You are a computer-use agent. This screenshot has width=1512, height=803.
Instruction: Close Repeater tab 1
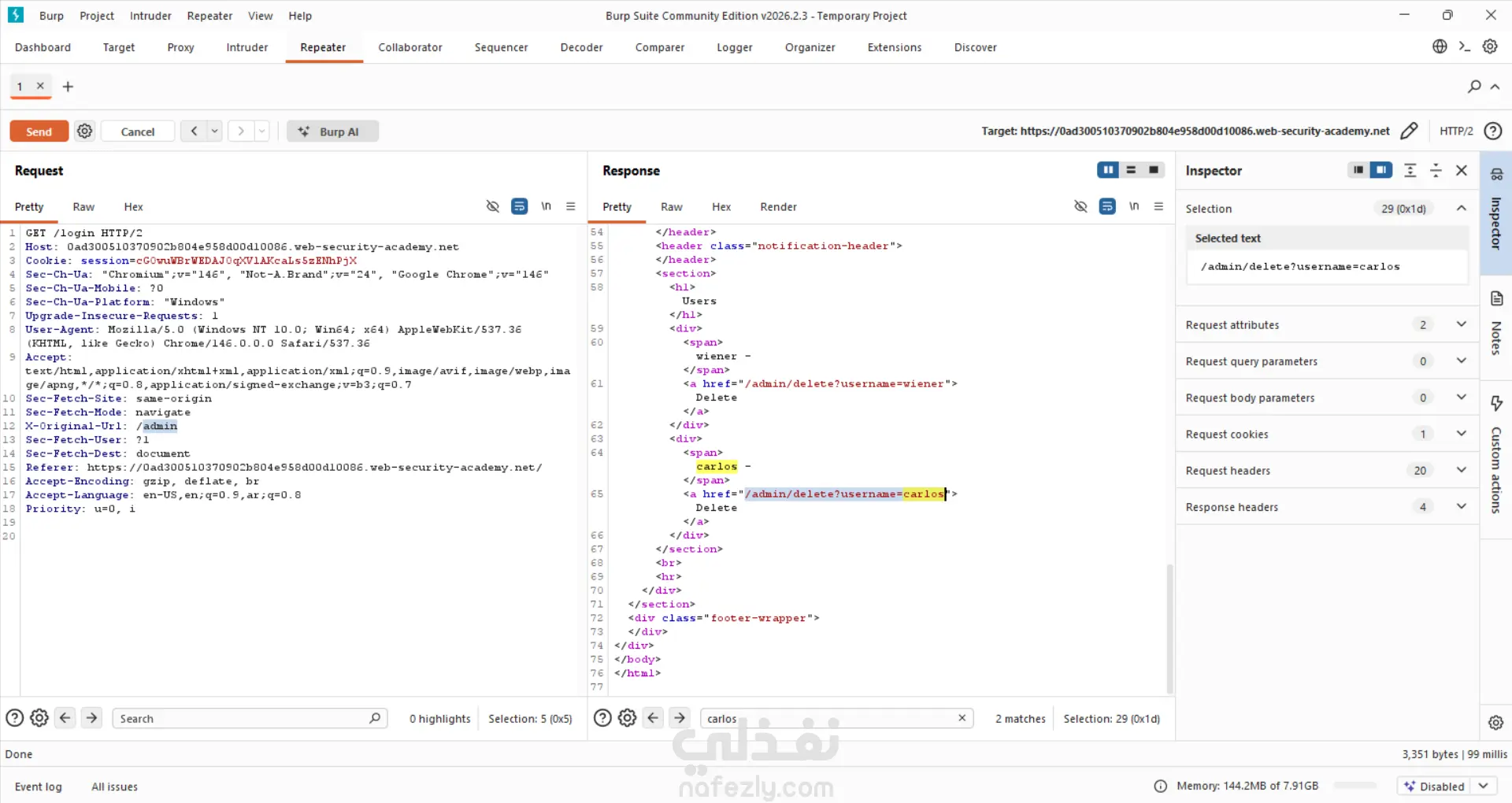click(x=40, y=86)
